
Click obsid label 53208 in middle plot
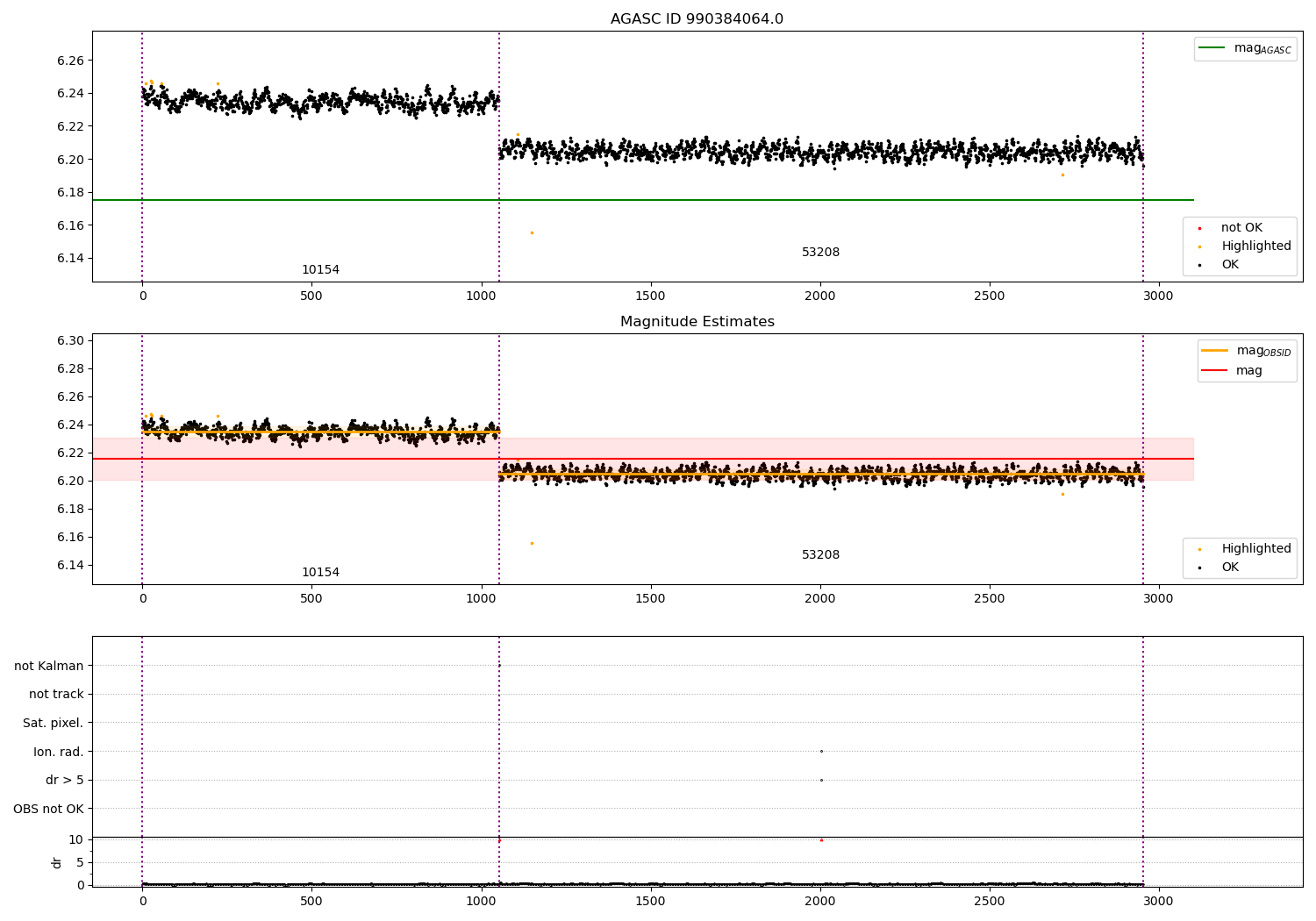pos(820,555)
